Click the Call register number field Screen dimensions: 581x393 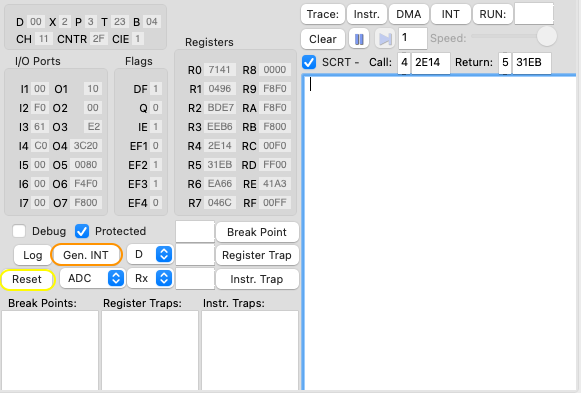pos(404,63)
